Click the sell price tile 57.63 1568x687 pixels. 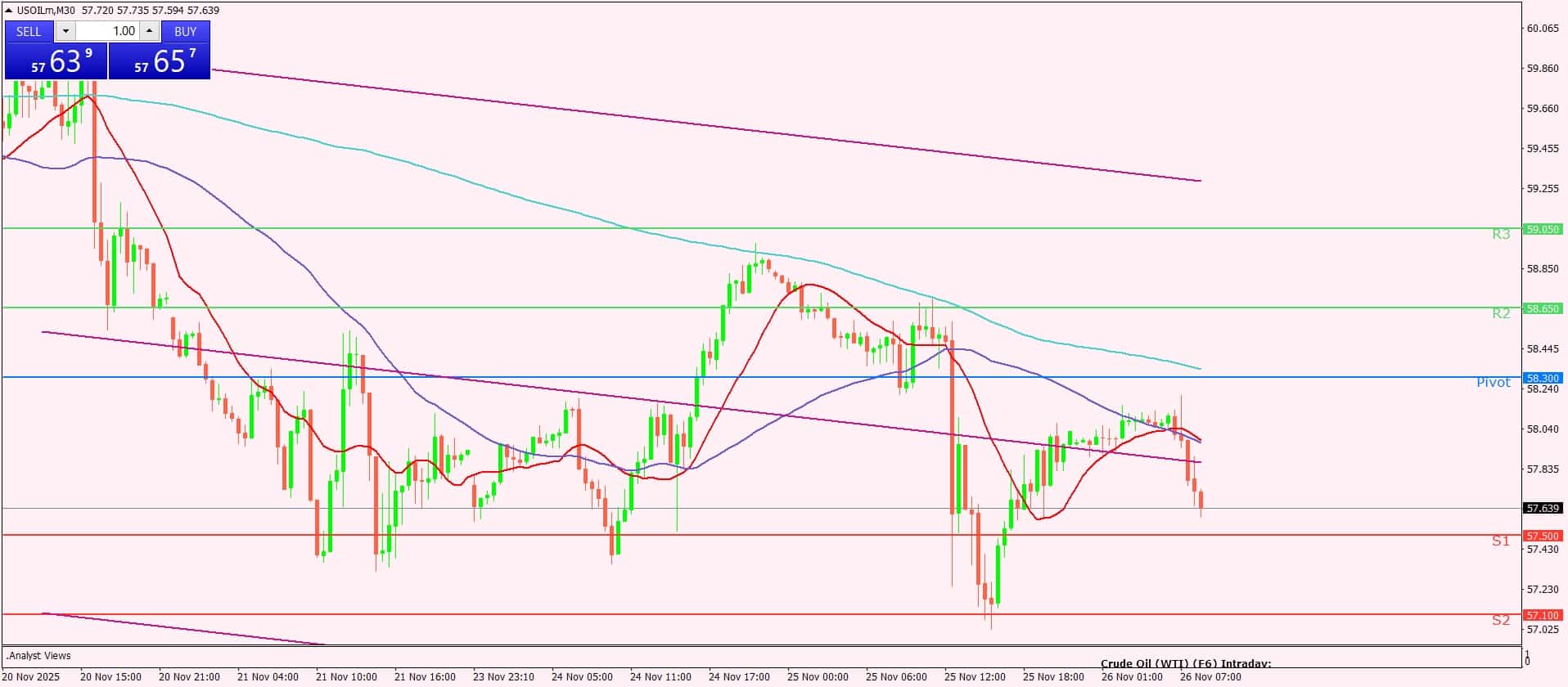click(x=56, y=61)
